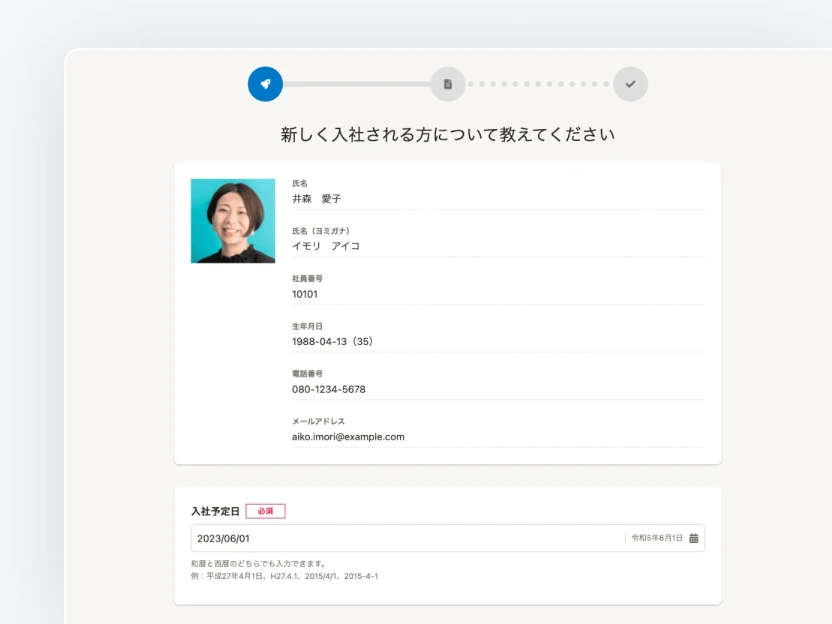Click the 入社予定日 date input showing 2023/06/01
The height and width of the screenshot is (624, 832).
430,537
